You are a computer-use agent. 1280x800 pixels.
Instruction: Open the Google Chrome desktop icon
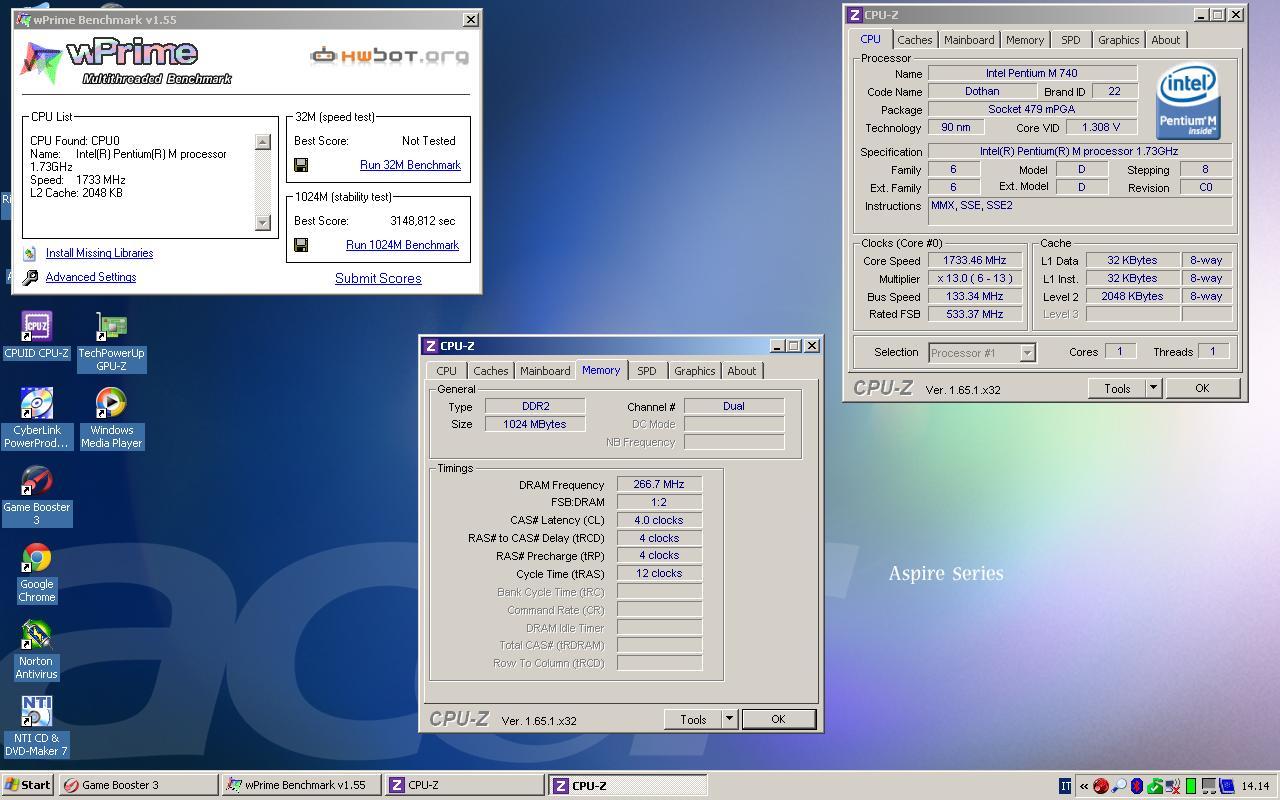[36, 572]
